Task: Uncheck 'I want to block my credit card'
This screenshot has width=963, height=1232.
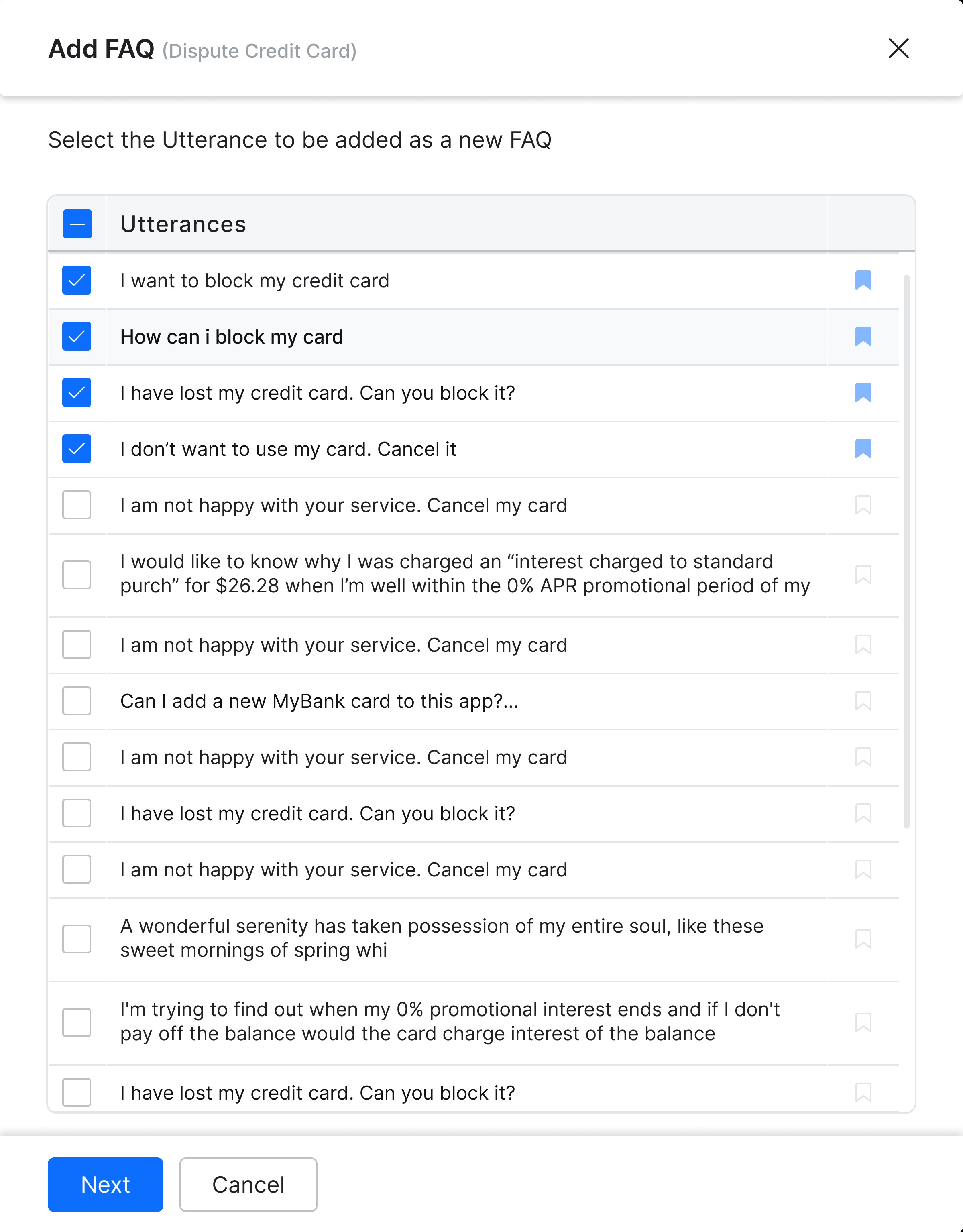Action: coord(77,281)
